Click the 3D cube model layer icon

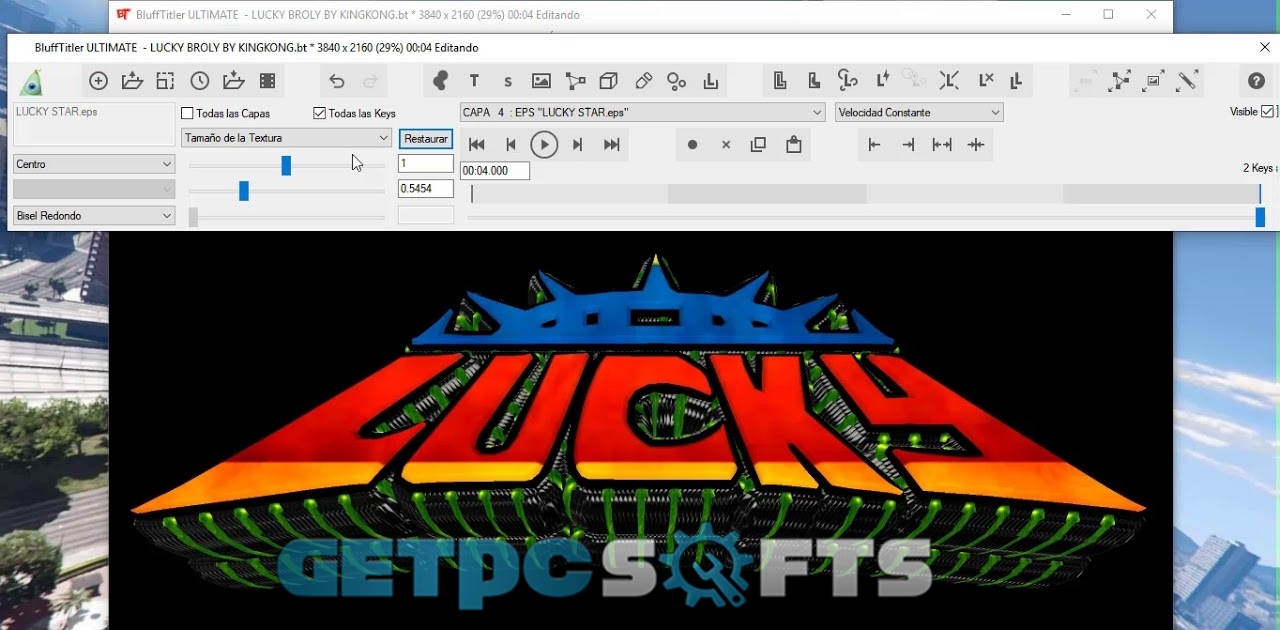coord(609,82)
